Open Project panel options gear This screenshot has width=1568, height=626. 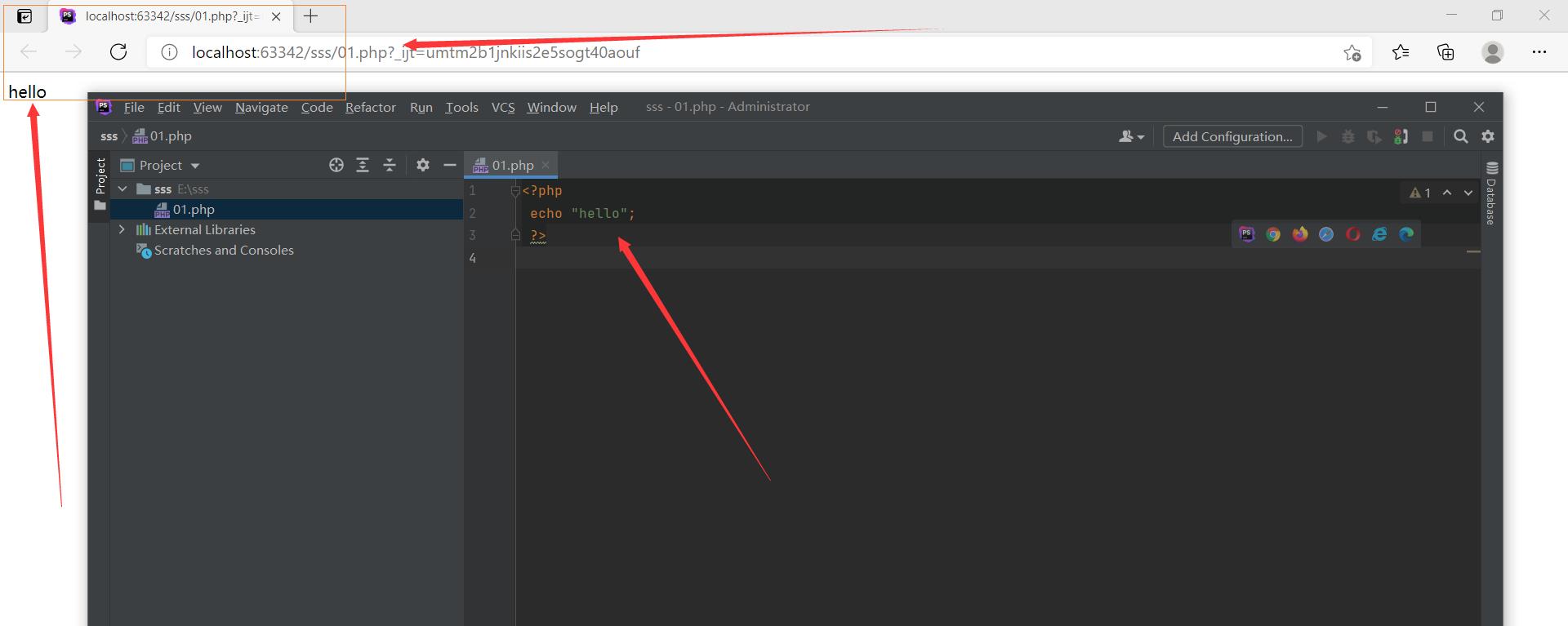click(x=422, y=165)
